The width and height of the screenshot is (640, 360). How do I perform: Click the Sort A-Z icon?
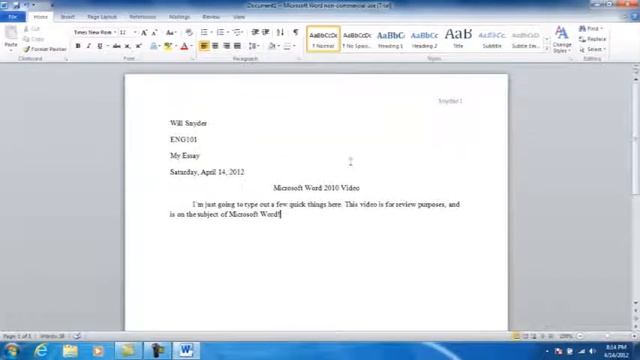point(280,32)
